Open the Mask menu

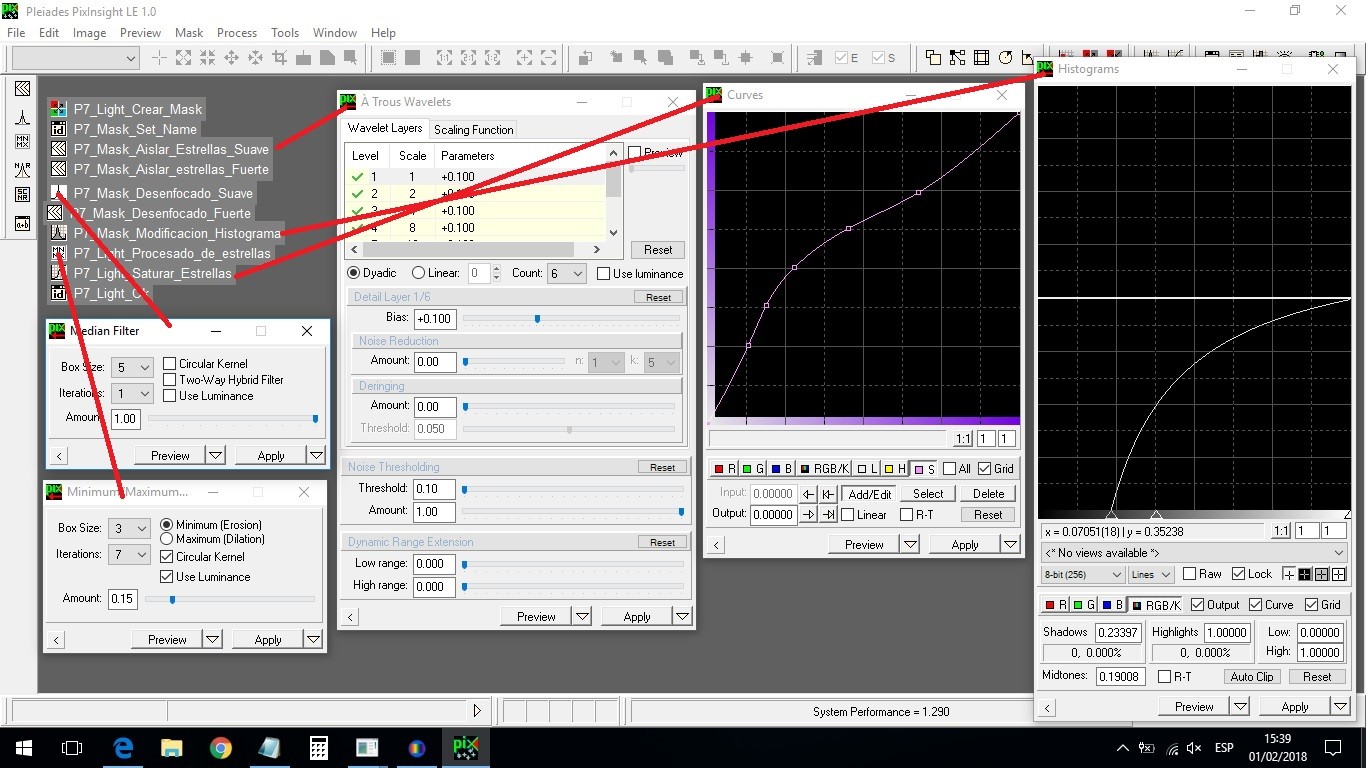click(189, 32)
